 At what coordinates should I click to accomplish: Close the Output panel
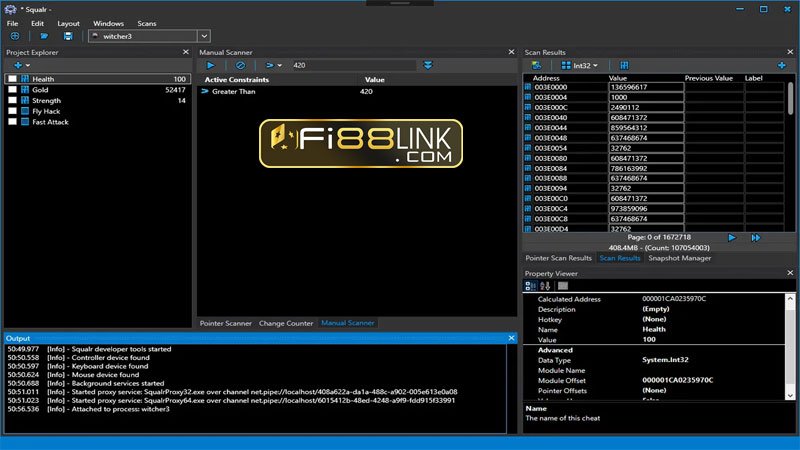[511, 338]
